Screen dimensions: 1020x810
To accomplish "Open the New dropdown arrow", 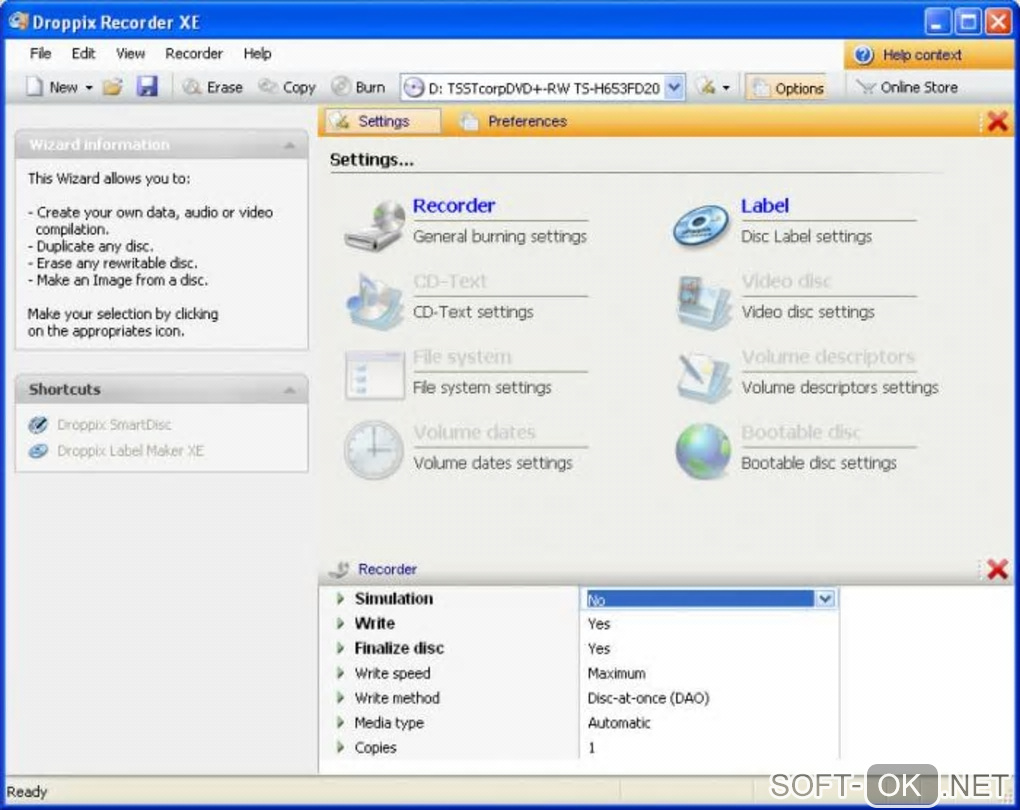I will (x=89, y=88).
